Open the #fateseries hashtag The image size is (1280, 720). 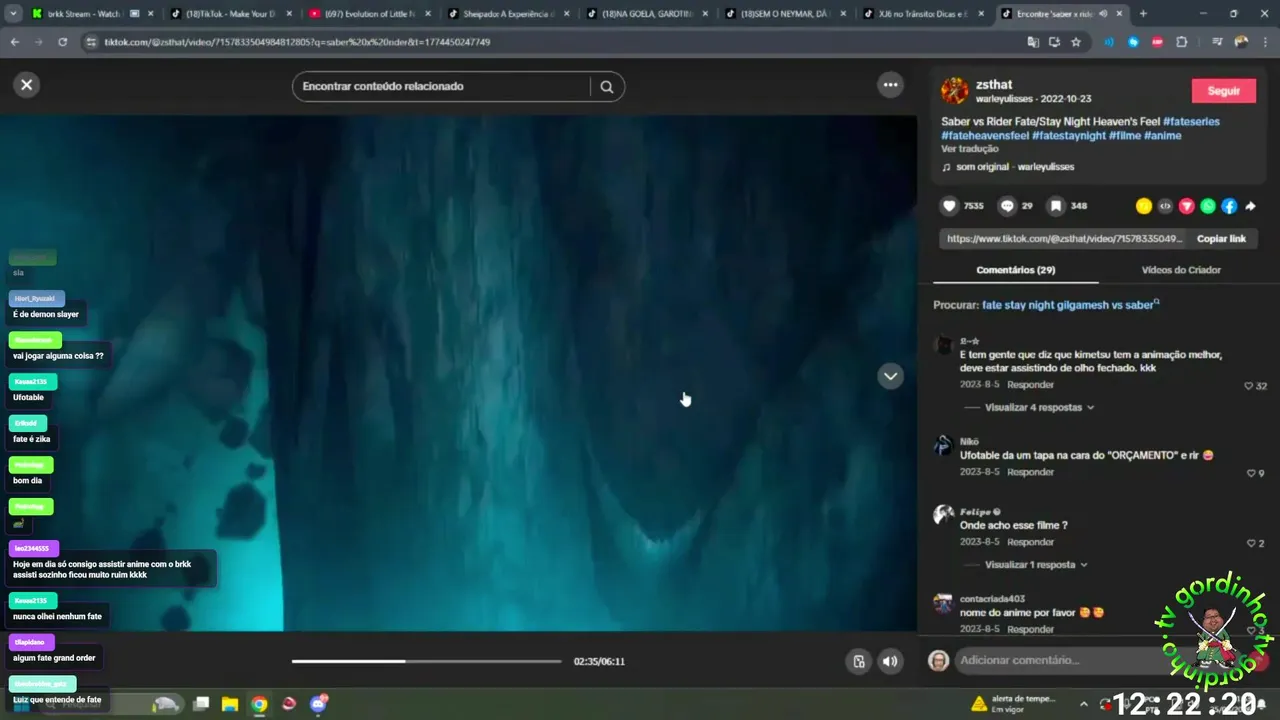pyautogui.click(x=1191, y=122)
